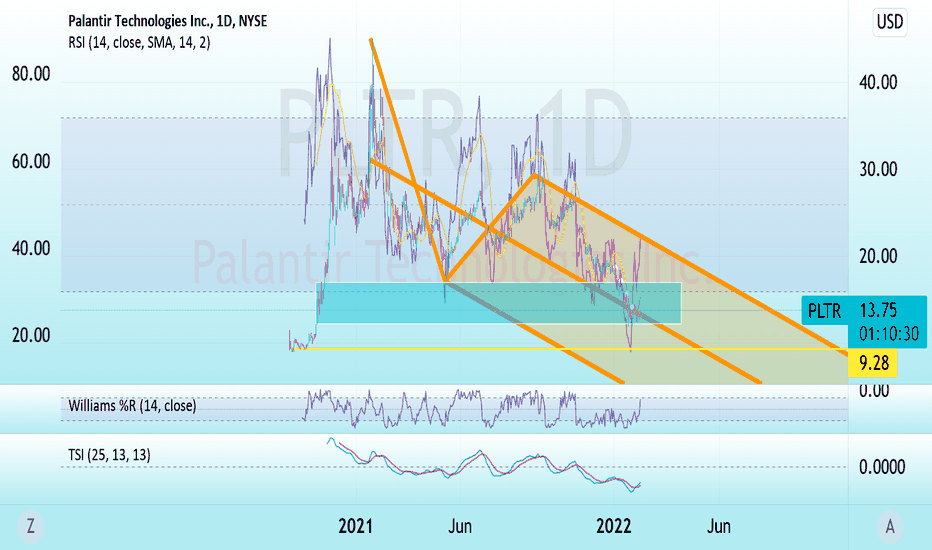The image size is (932, 550).
Task: Click the 40.00 value on right price scale
Action: [878, 83]
